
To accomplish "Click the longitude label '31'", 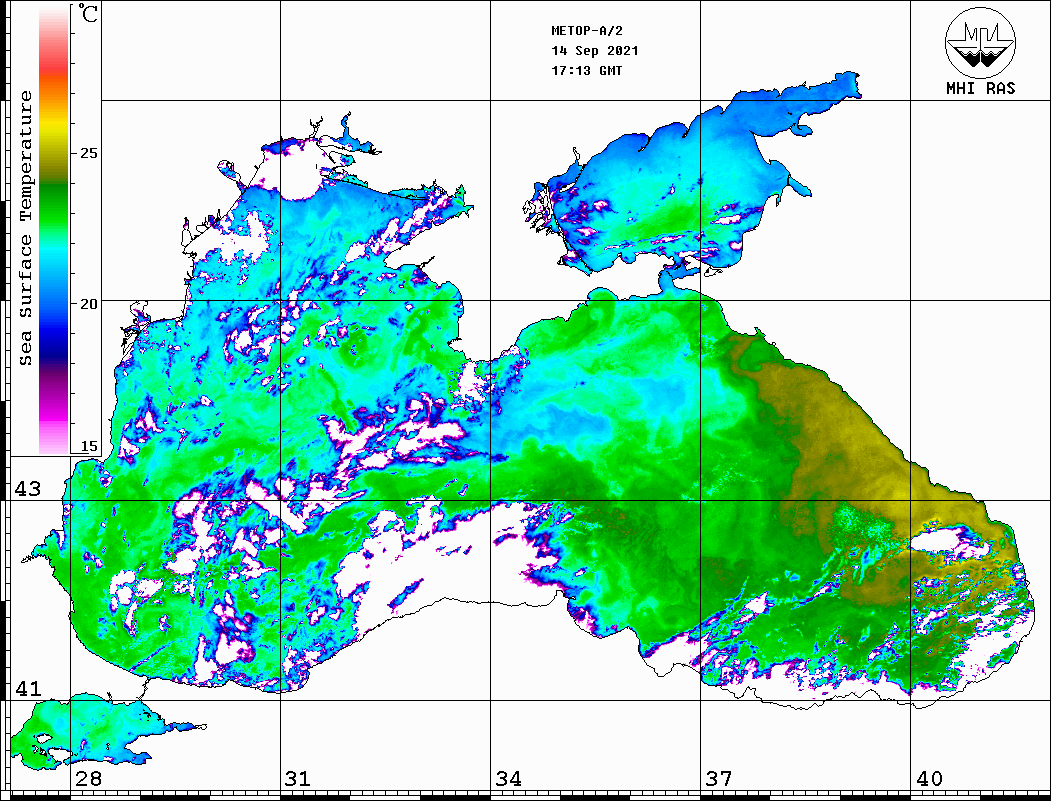I will click(x=298, y=778).
